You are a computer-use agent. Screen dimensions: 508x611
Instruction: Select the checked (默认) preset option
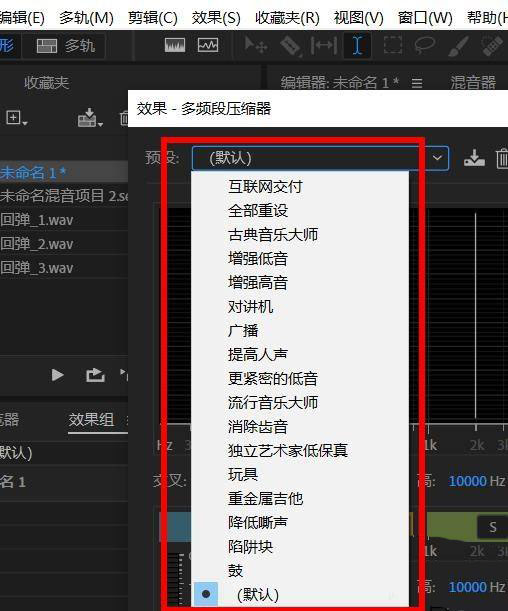click(x=300, y=595)
